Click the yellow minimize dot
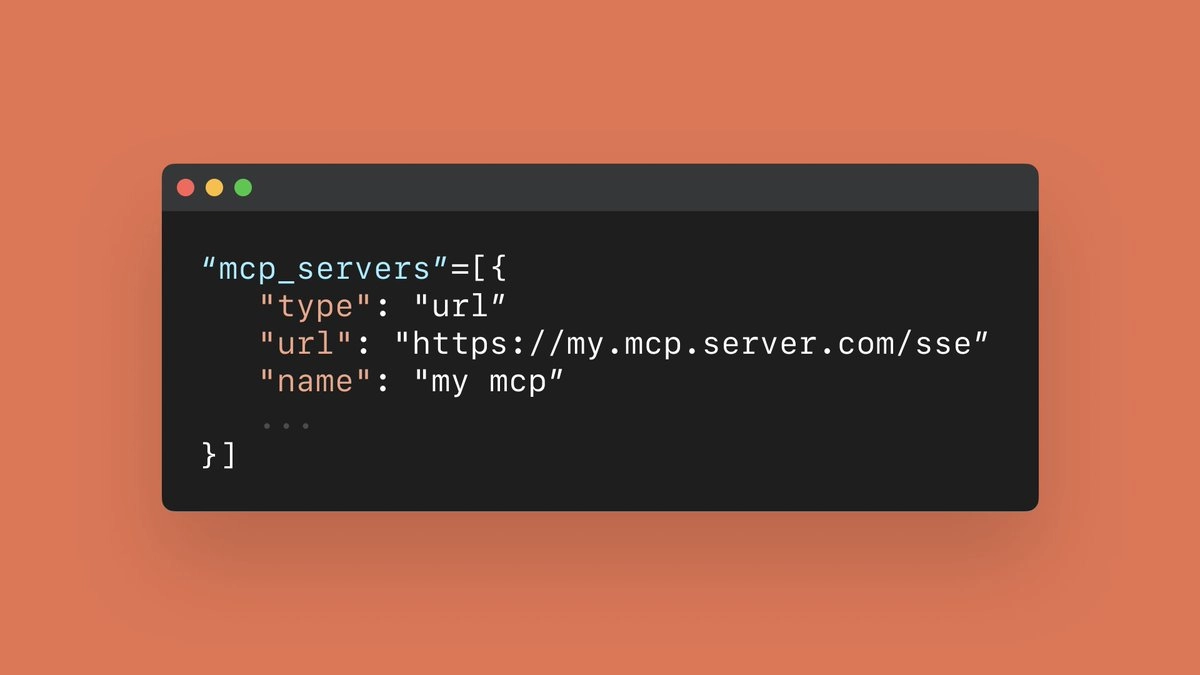Image resolution: width=1200 pixels, height=675 pixels. (214, 188)
